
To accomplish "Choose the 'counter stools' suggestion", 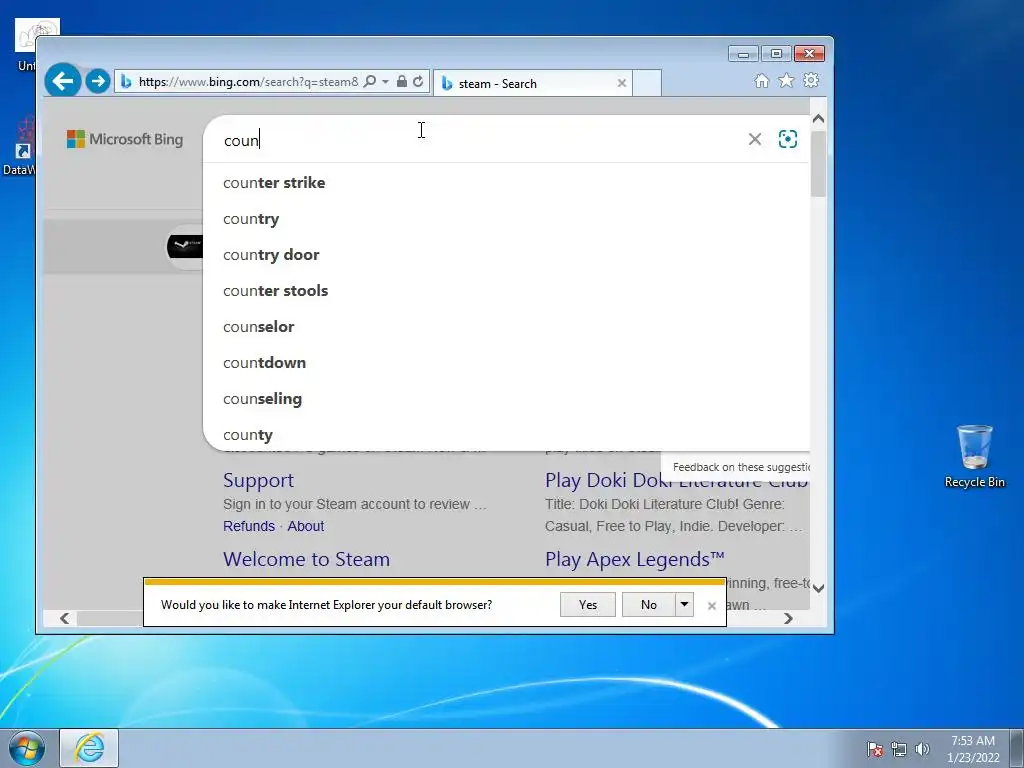I will coord(507,291).
